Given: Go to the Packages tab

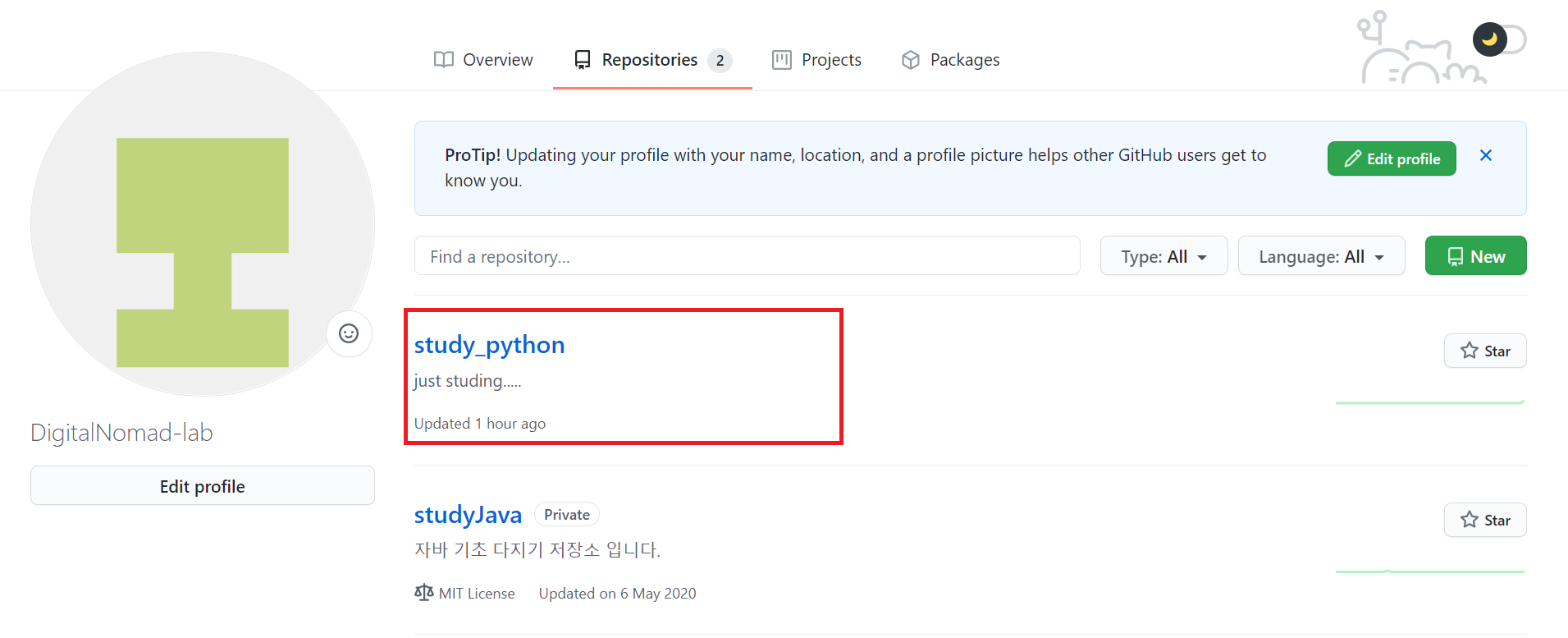Looking at the screenshot, I should tap(950, 60).
